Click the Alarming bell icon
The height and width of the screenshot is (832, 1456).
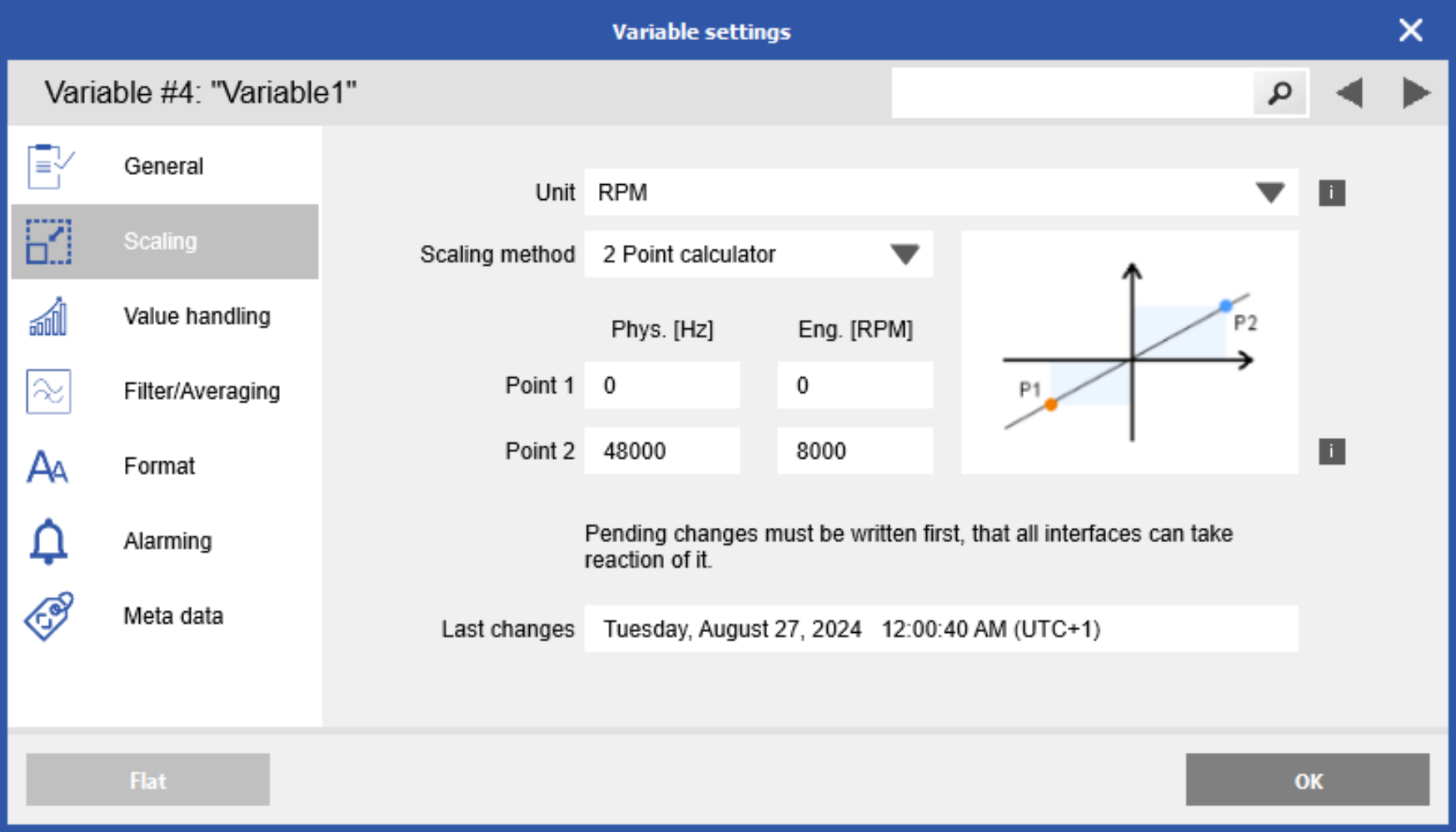[x=47, y=541]
